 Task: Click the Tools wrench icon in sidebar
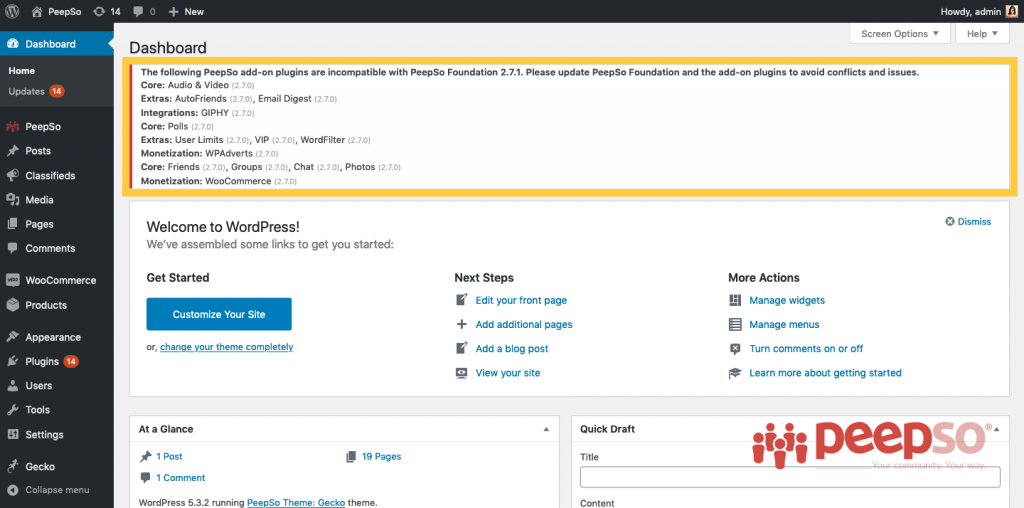12,410
